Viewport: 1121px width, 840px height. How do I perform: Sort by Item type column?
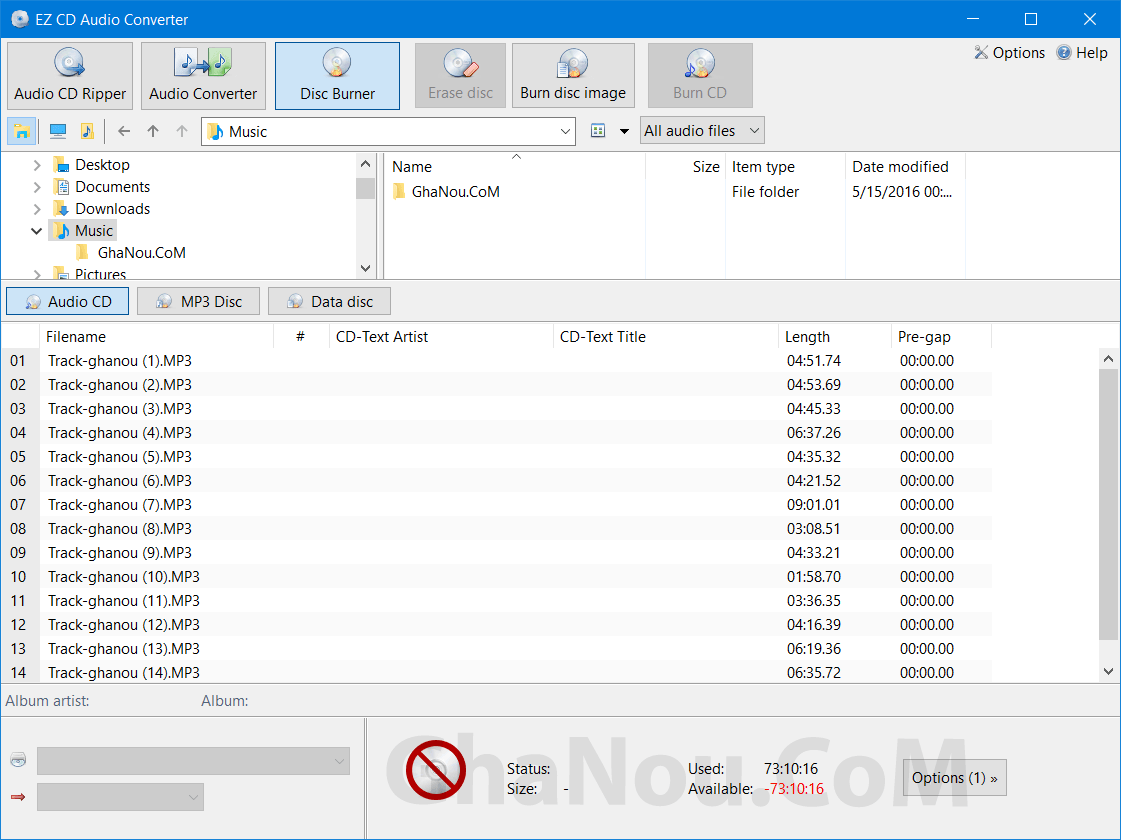tap(785, 167)
